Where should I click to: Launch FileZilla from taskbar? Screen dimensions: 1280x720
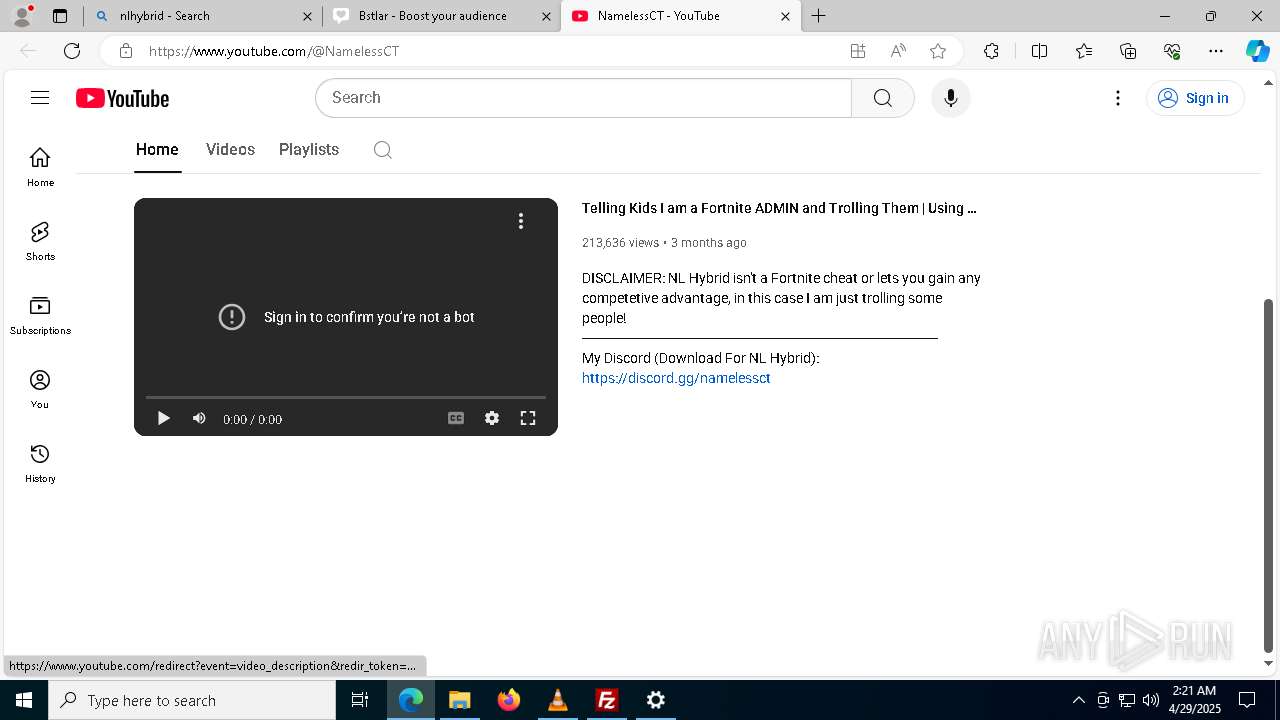[x=607, y=700]
